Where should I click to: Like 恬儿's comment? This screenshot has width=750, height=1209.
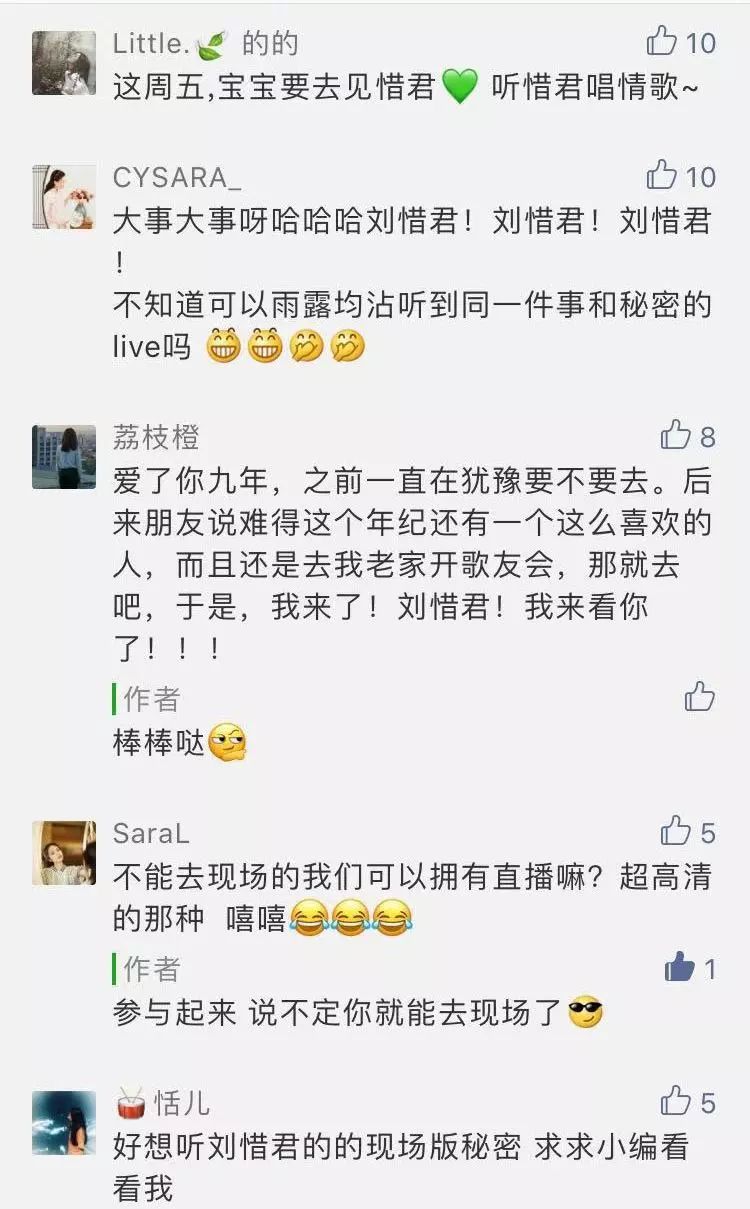point(676,1101)
